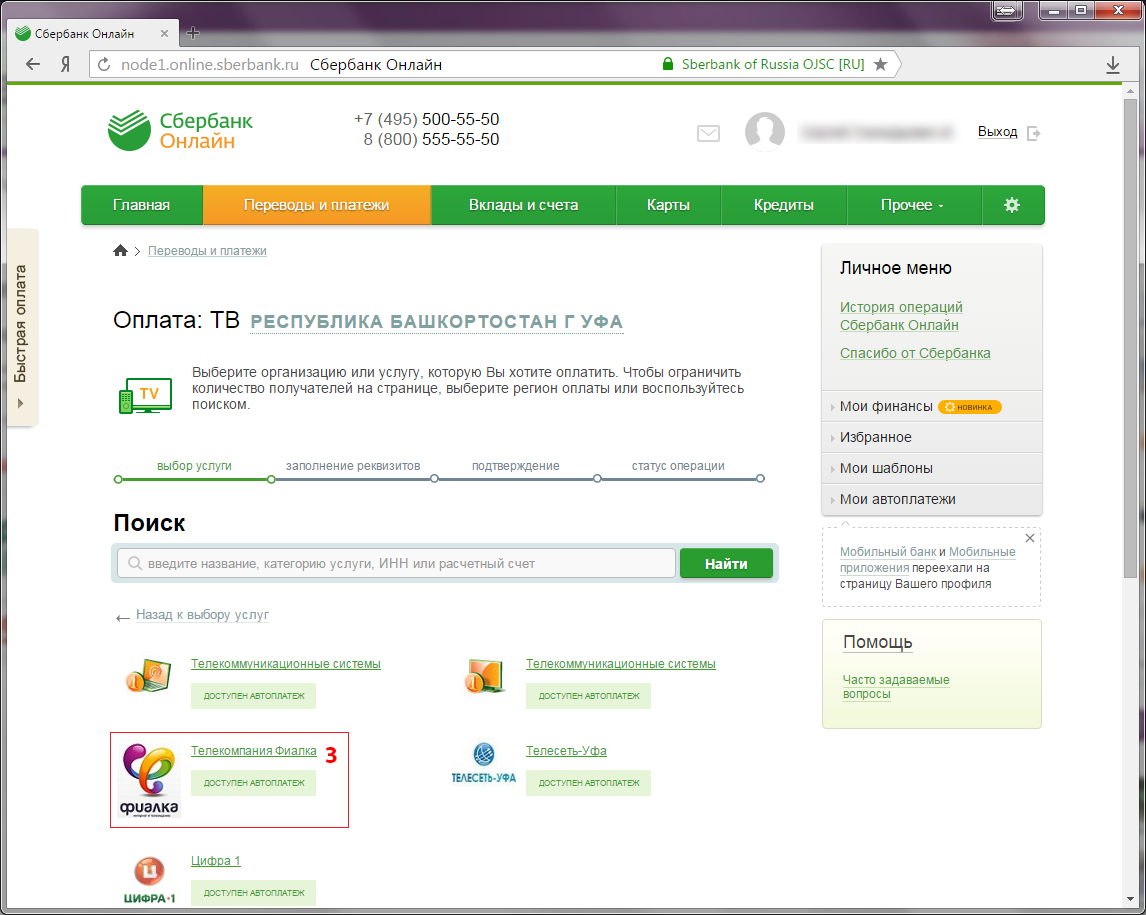Click the scrollbar down arrow

click(1130, 899)
